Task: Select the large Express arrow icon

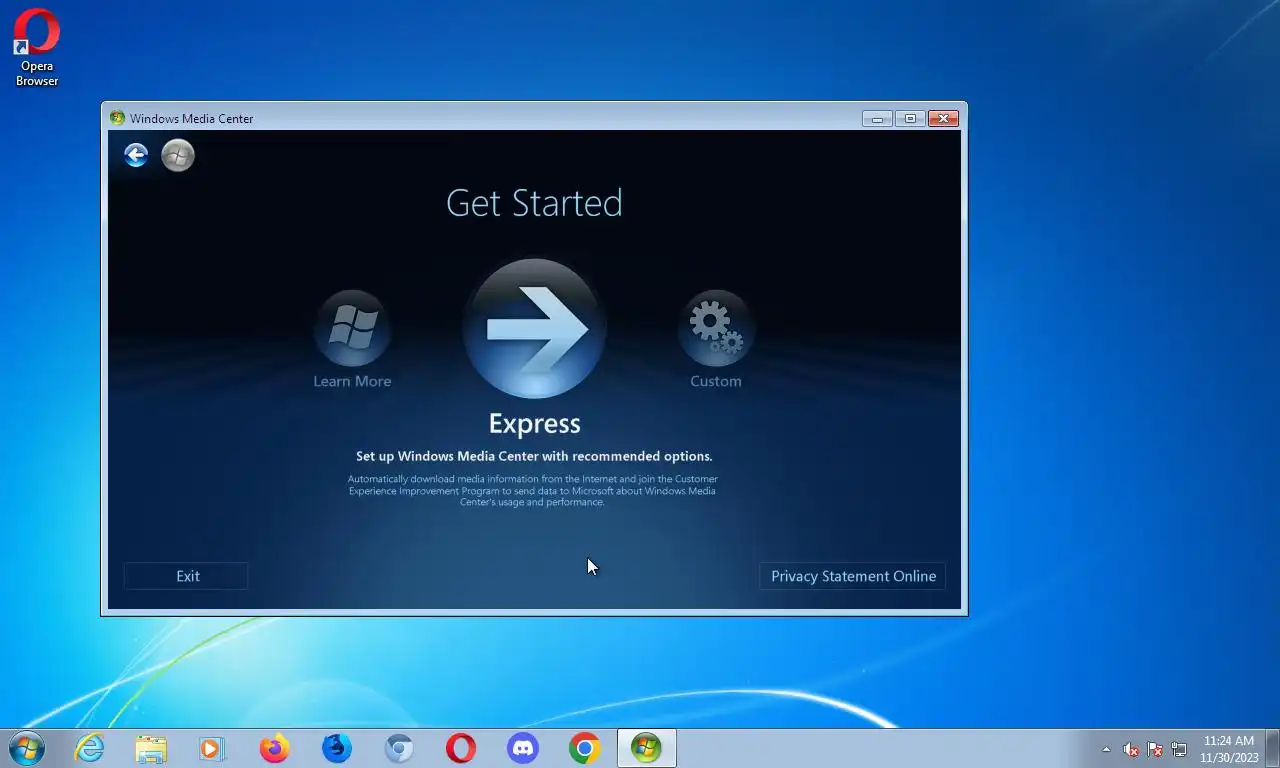Action: (534, 328)
